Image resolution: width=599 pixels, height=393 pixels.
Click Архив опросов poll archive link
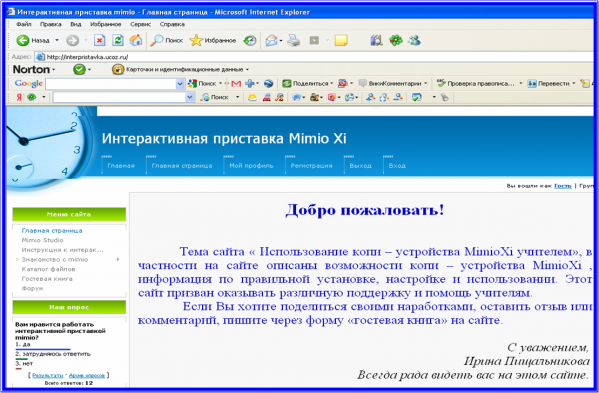(x=87, y=375)
